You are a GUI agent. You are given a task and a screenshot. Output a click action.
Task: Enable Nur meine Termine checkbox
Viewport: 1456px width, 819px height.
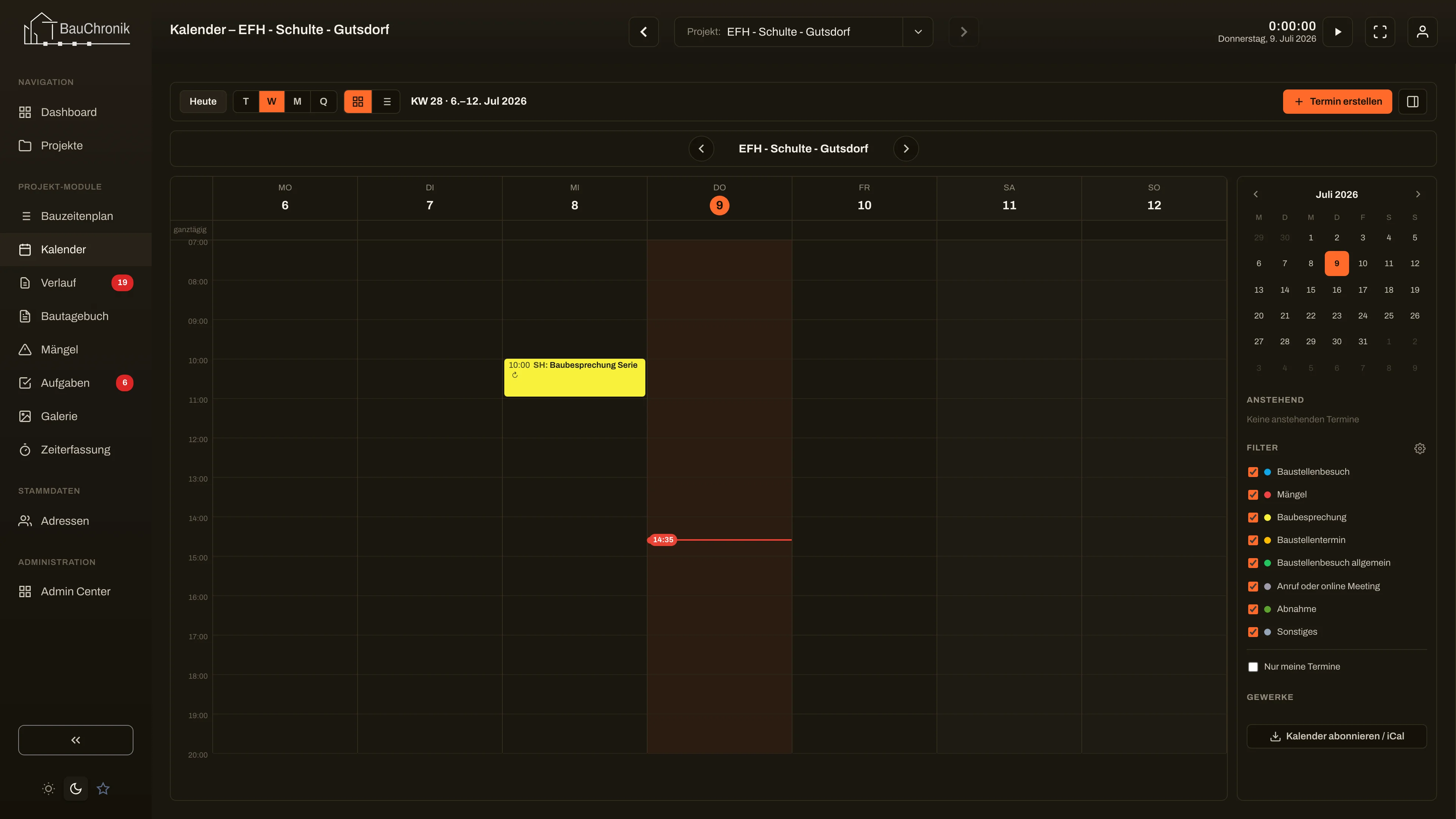pyautogui.click(x=1253, y=667)
